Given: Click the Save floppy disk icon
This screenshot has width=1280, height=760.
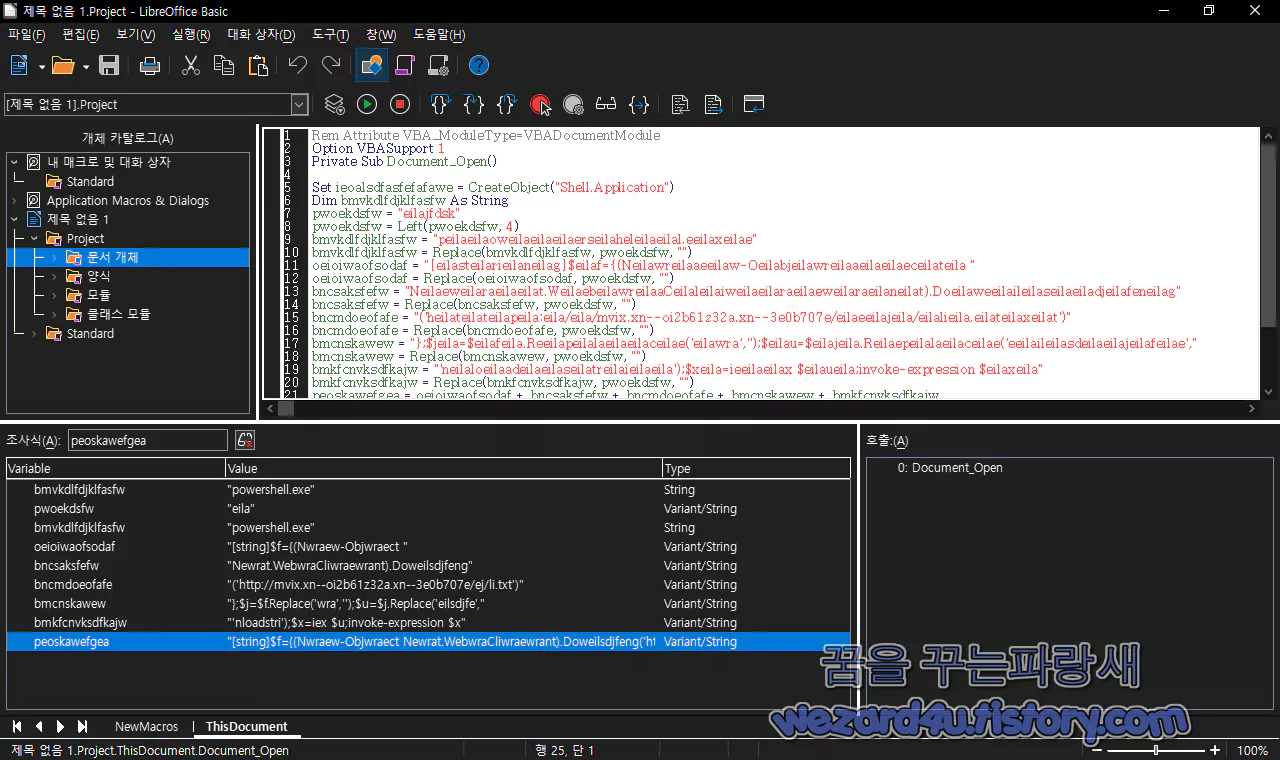Looking at the screenshot, I should (109, 66).
